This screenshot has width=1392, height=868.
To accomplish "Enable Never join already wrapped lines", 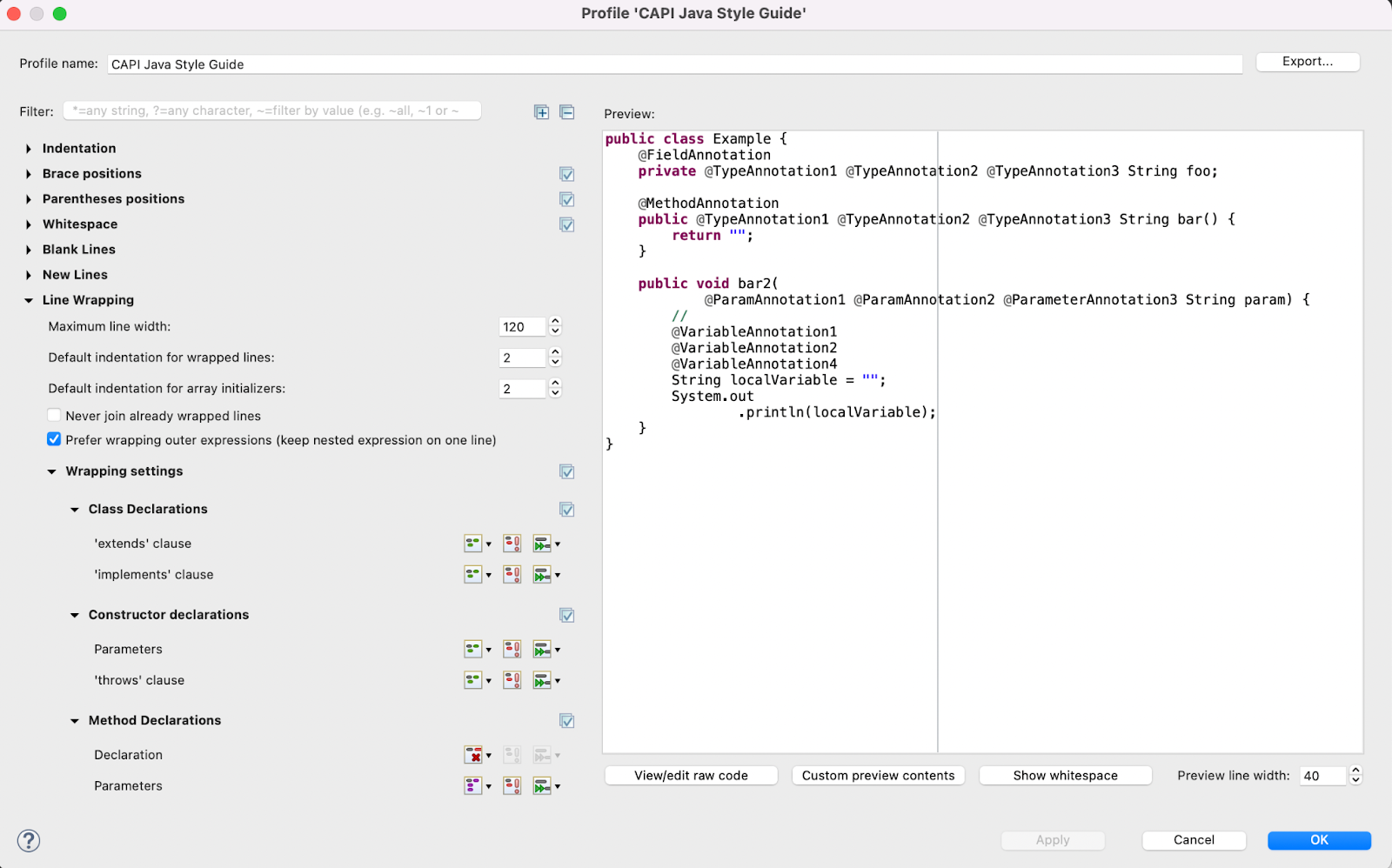I will click(x=54, y=415).
